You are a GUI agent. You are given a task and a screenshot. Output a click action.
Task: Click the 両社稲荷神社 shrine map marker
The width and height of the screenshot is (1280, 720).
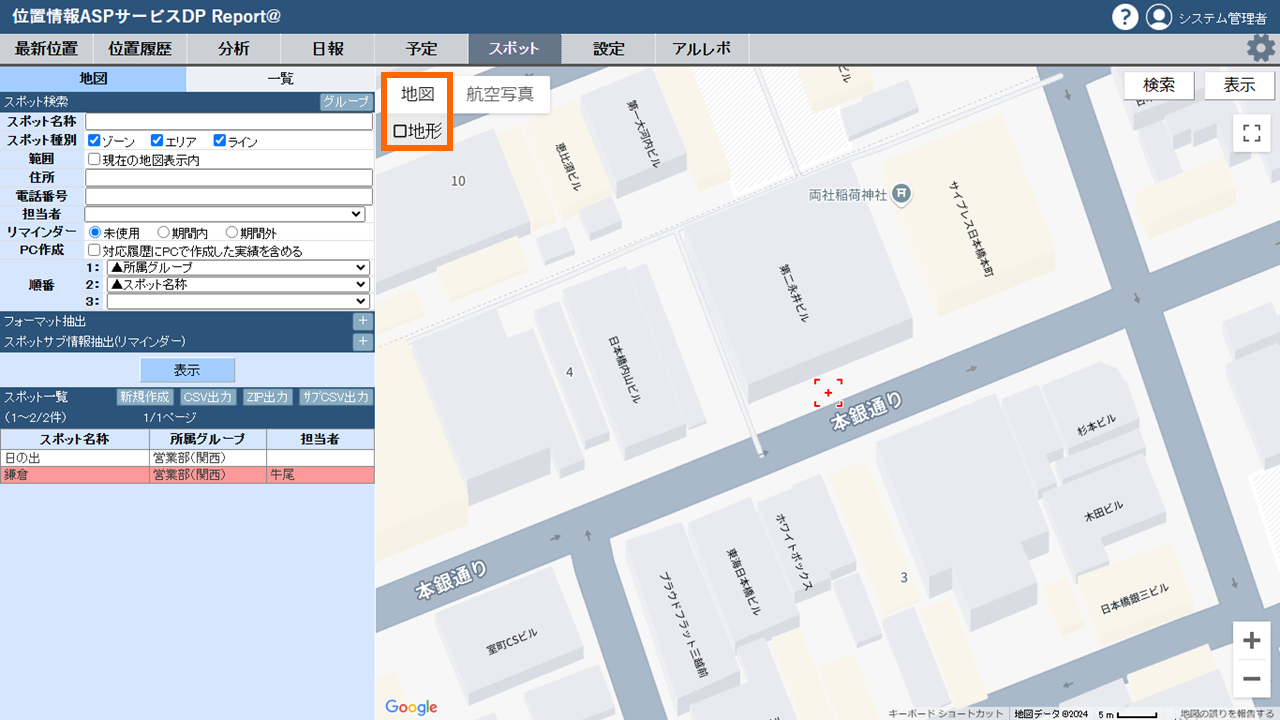(x=901, y=193)
